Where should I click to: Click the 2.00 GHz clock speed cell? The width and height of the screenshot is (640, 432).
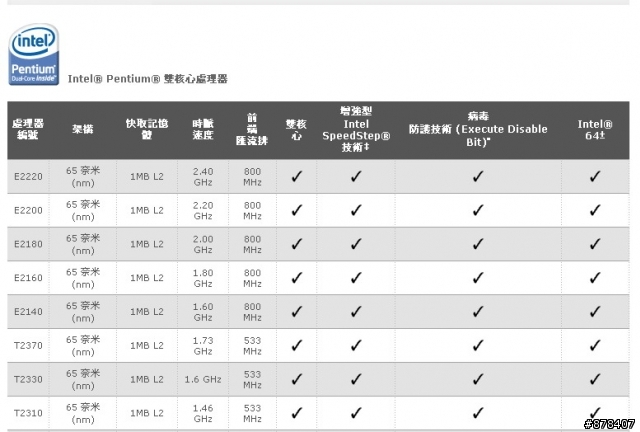pyautogui.click(x=203, y=245)
